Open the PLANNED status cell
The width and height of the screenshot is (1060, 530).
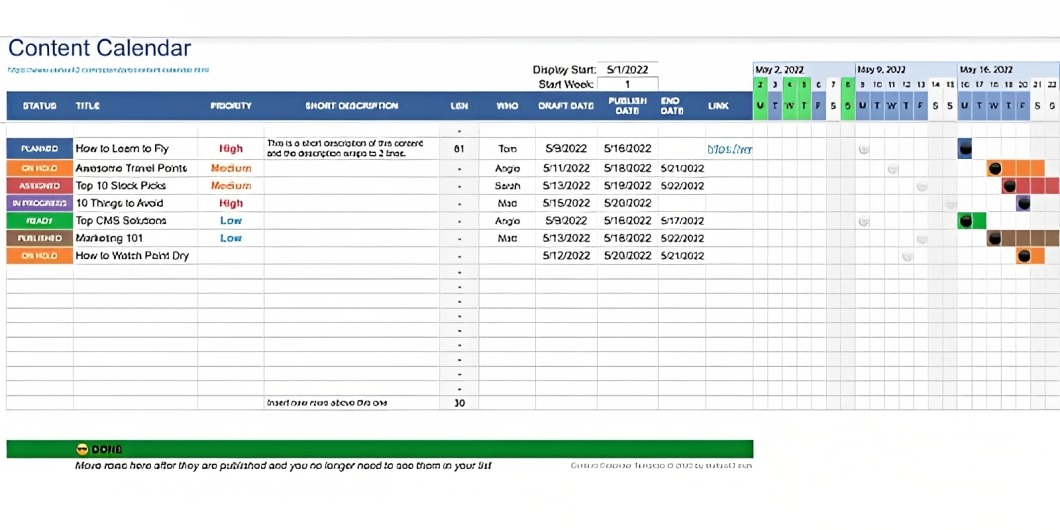pos(40,149)
